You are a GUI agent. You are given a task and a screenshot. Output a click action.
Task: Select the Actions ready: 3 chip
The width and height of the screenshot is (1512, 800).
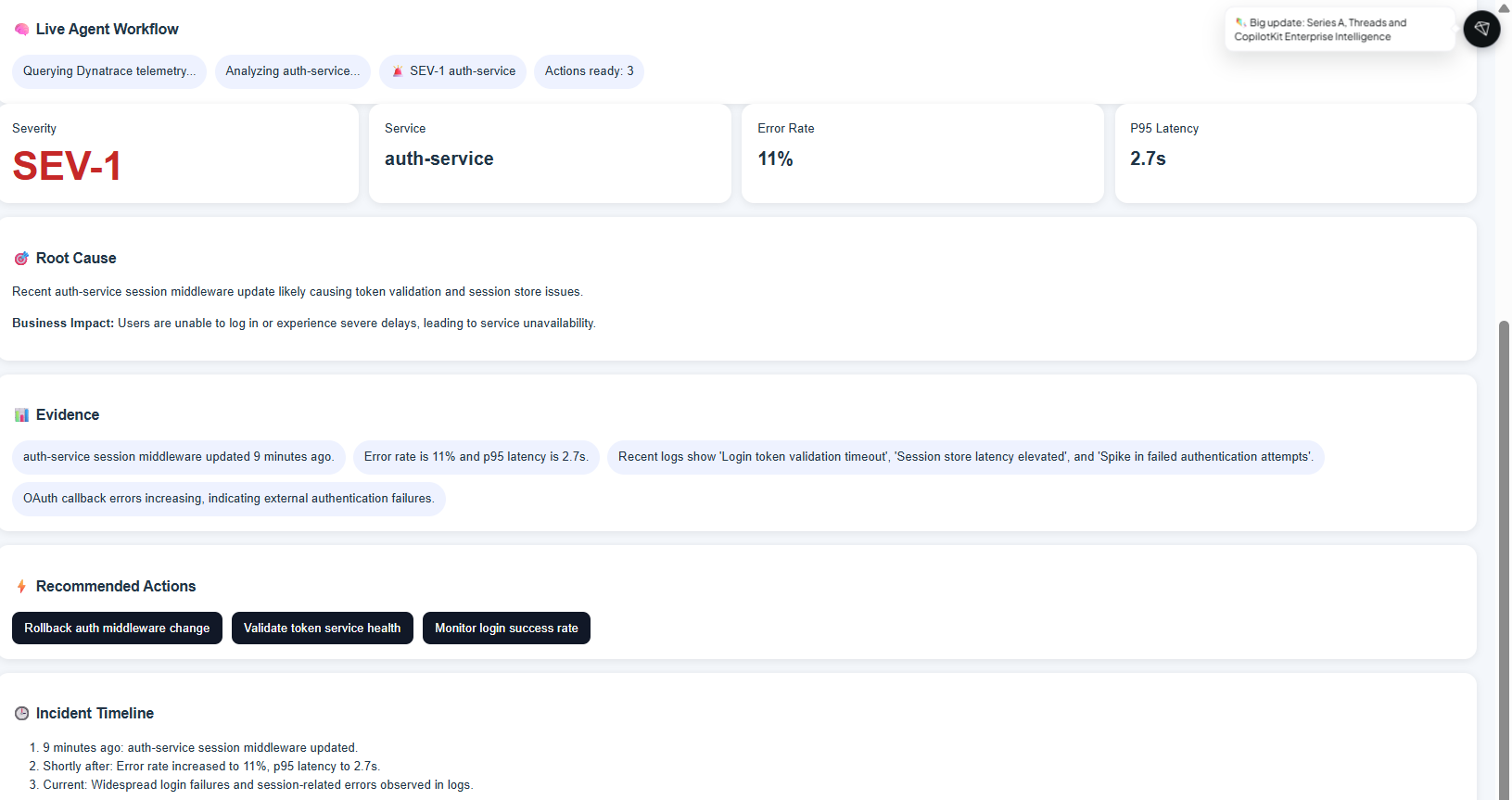pos(590,71)
